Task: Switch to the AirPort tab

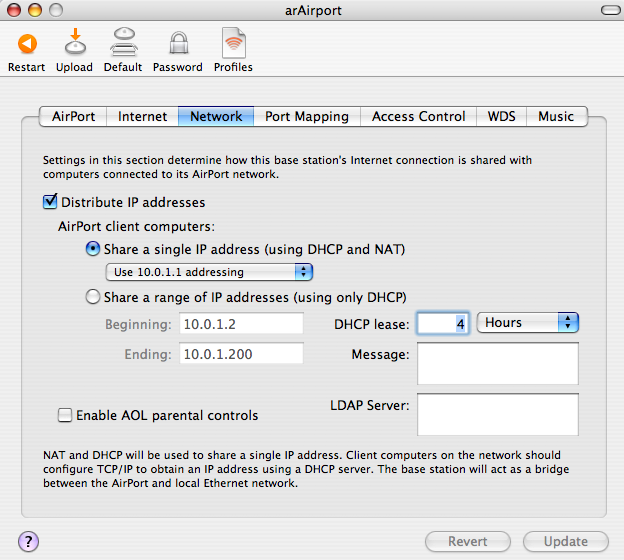Action: point(73,116)
